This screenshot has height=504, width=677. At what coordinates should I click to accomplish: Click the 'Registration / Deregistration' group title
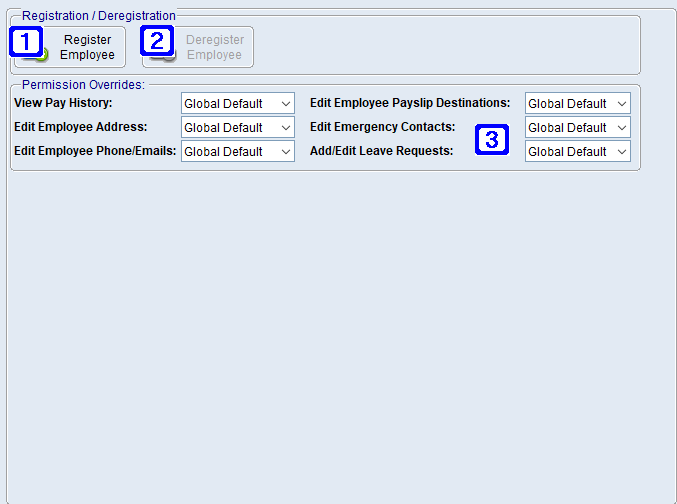coord(99,16)
